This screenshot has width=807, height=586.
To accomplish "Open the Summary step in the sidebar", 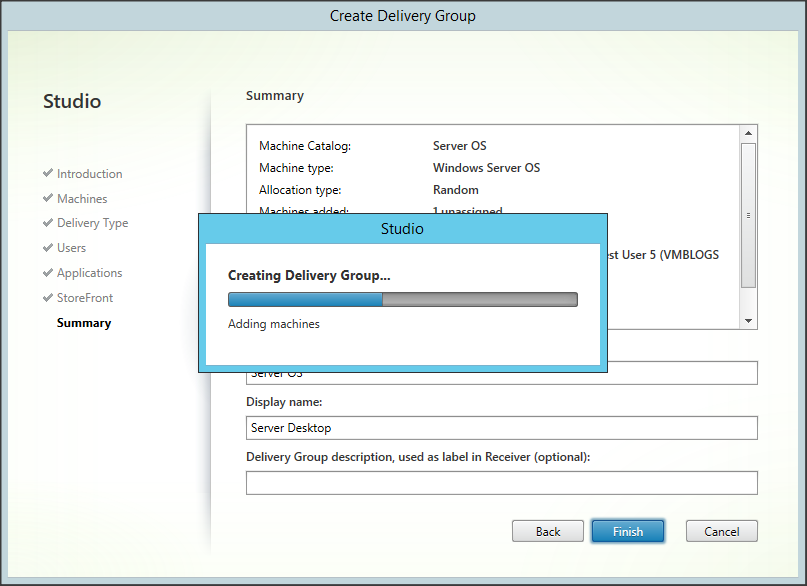I will coord(84,323).
